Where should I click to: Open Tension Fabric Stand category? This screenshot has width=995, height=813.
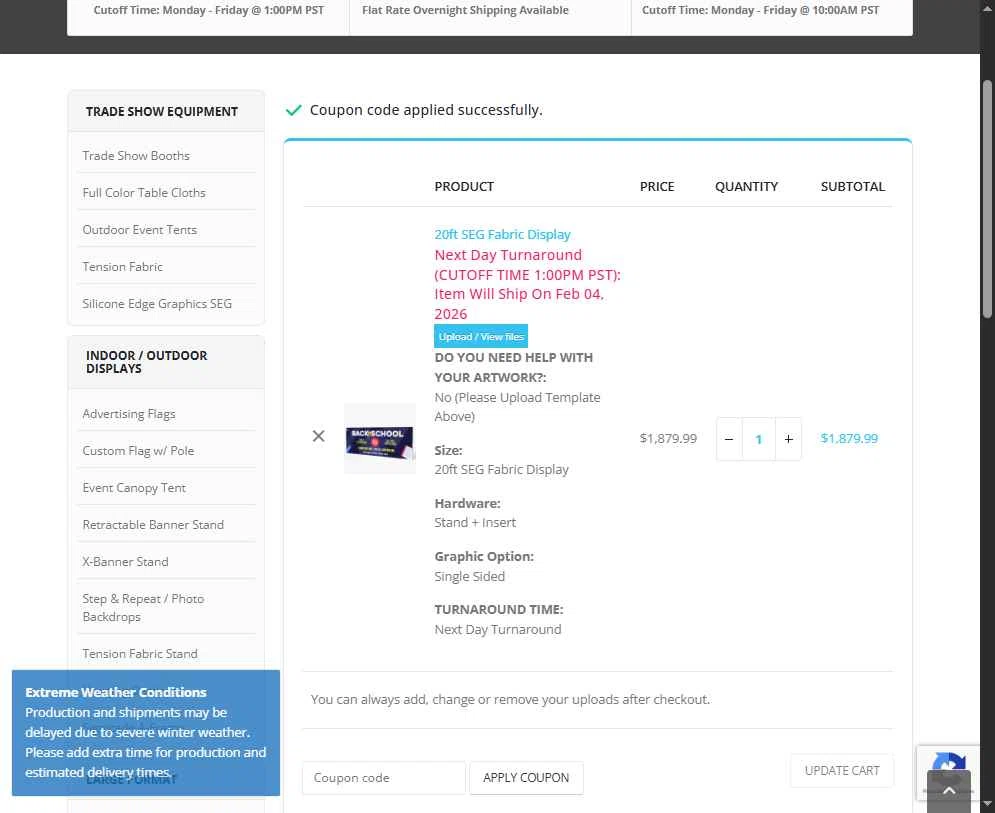pos(140,653)
